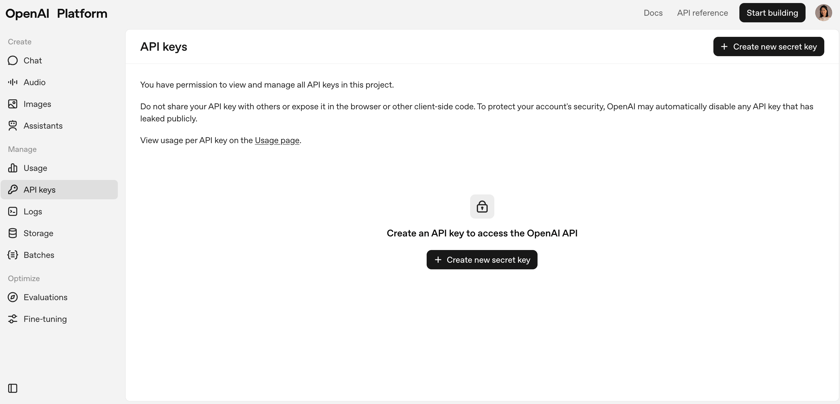Click the Create new secret key header button
Viewport: 840px width, 404px height.
tap(768, 47)
